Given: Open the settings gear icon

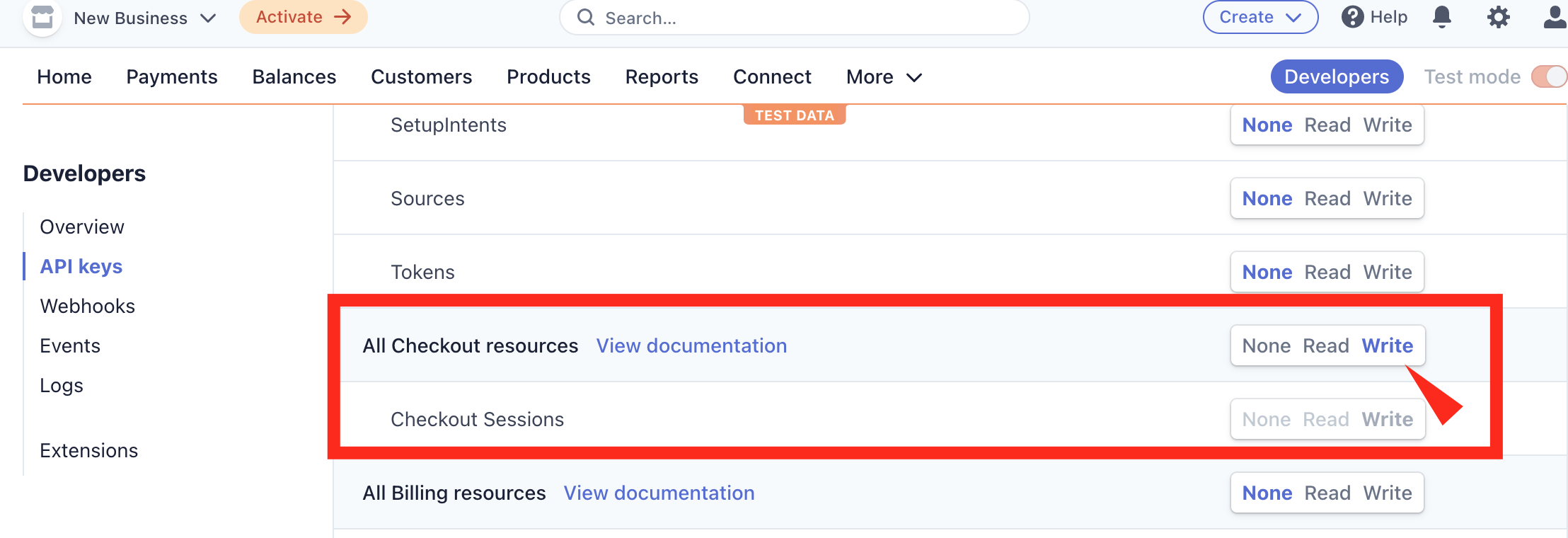Looking at the screenshot, I should (1498, 17).
